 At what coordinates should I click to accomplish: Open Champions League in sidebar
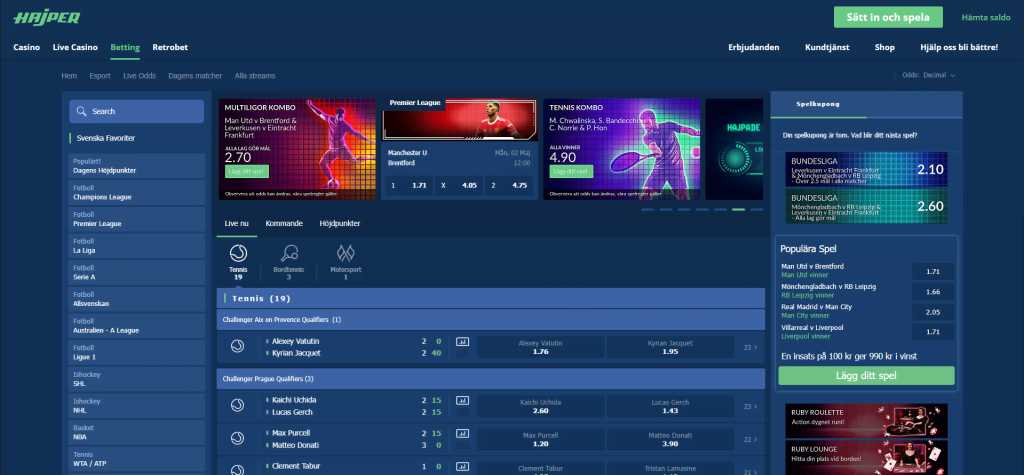[x=136, y=192]
